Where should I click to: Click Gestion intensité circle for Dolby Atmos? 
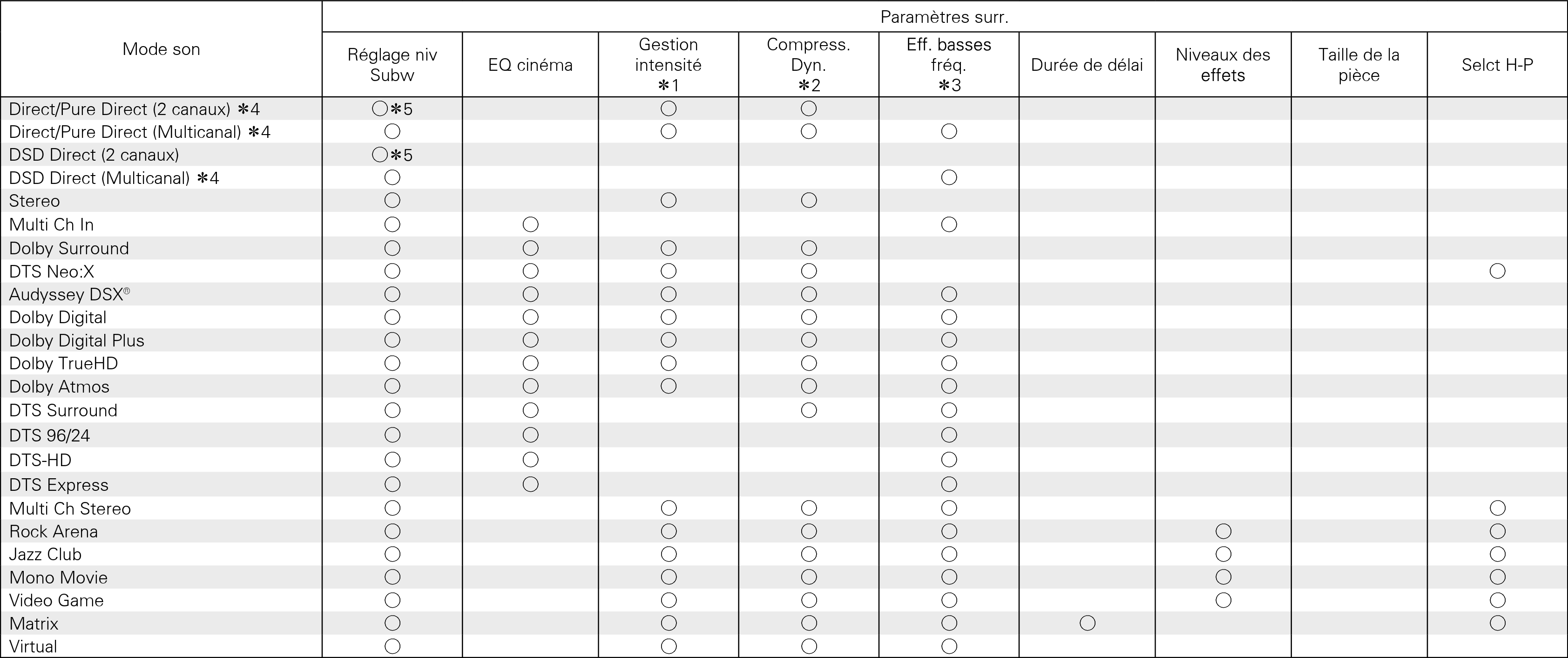tap(669, 386)
